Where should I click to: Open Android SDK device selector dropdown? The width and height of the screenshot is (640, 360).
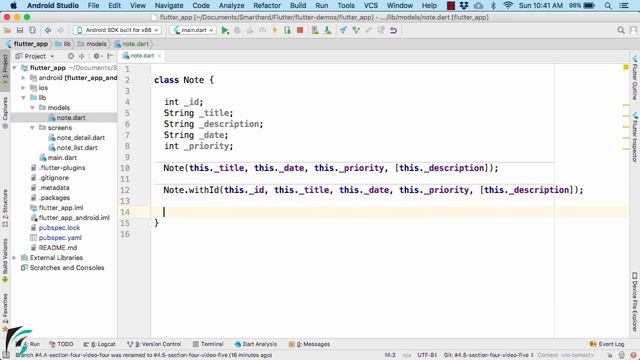[117, 30]
